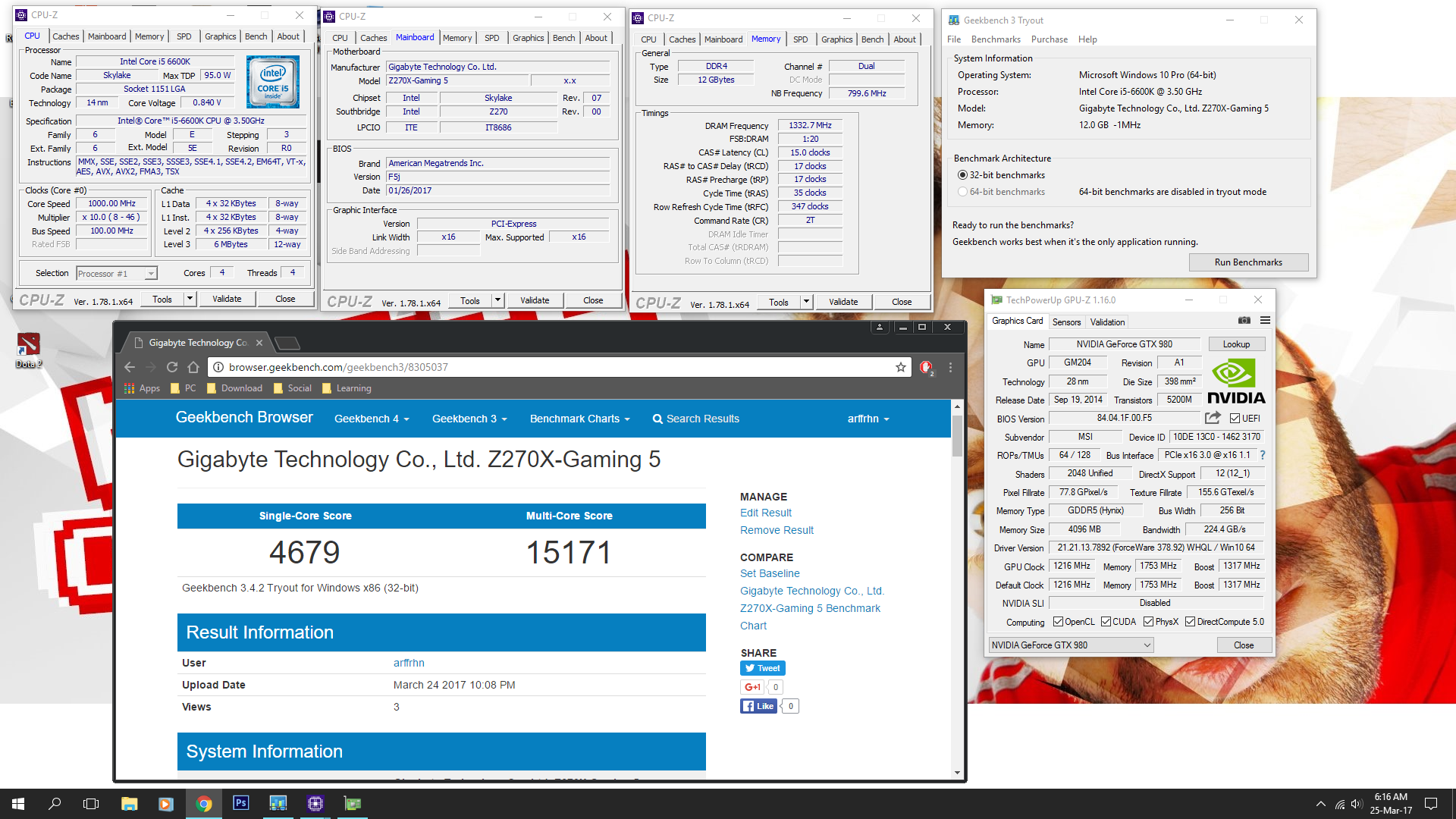Click the Tweet share button
1456x819 pixels.
click(x=763, y=668)
